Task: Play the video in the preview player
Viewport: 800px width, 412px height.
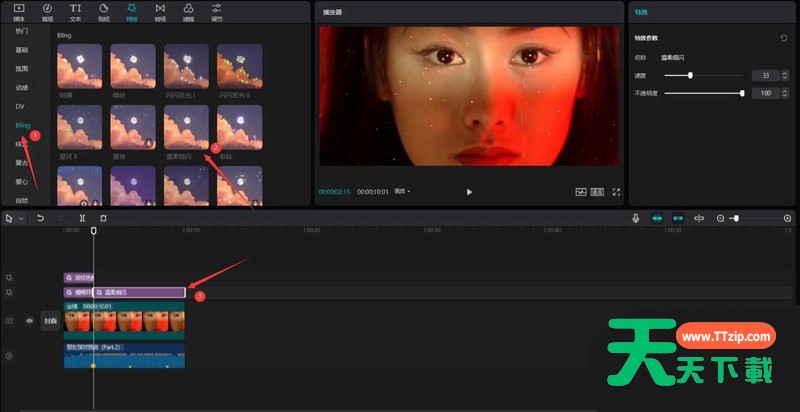Action: [469, 191]
